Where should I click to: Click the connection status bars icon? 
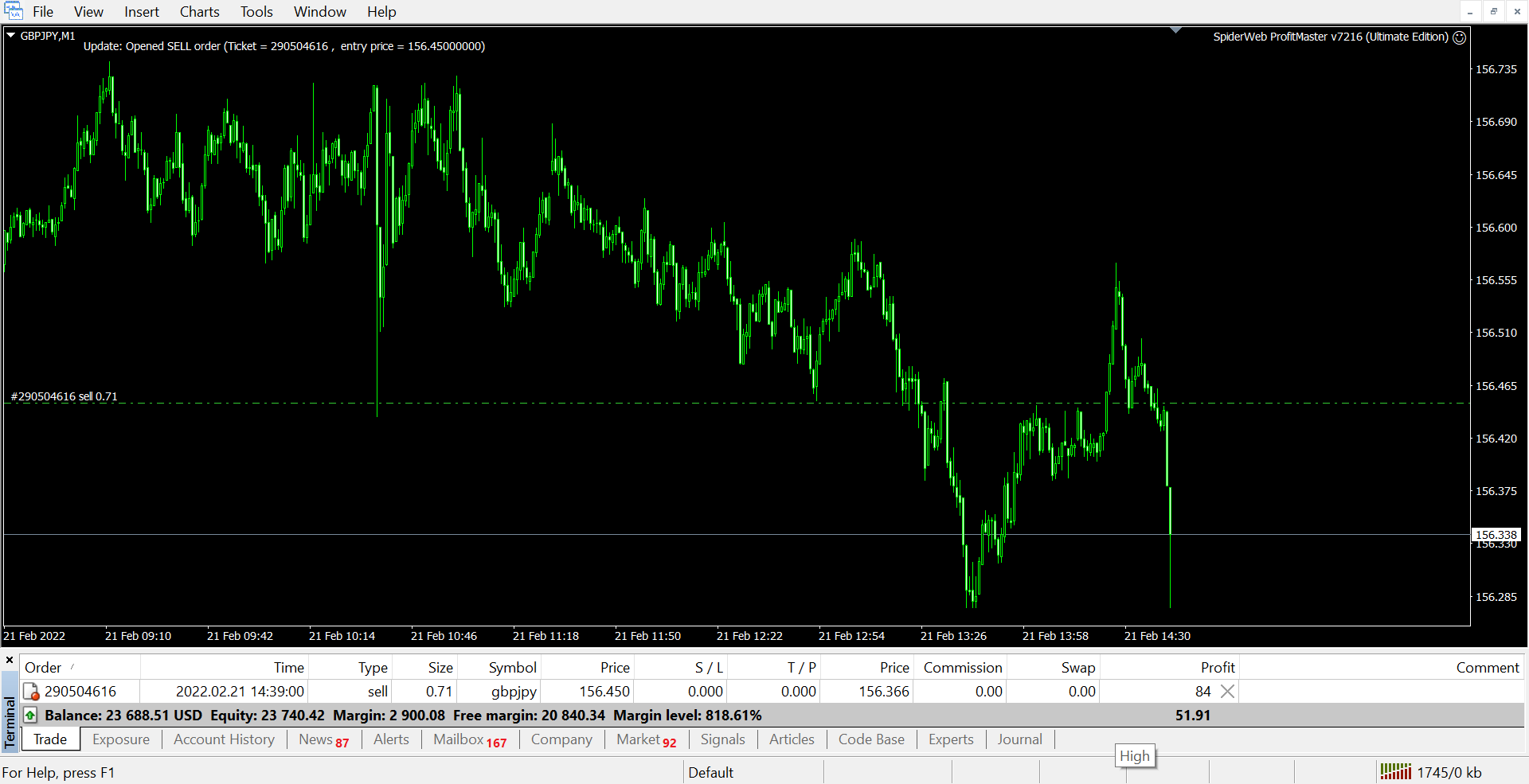pyautogui.click(x=1395, y=771)
